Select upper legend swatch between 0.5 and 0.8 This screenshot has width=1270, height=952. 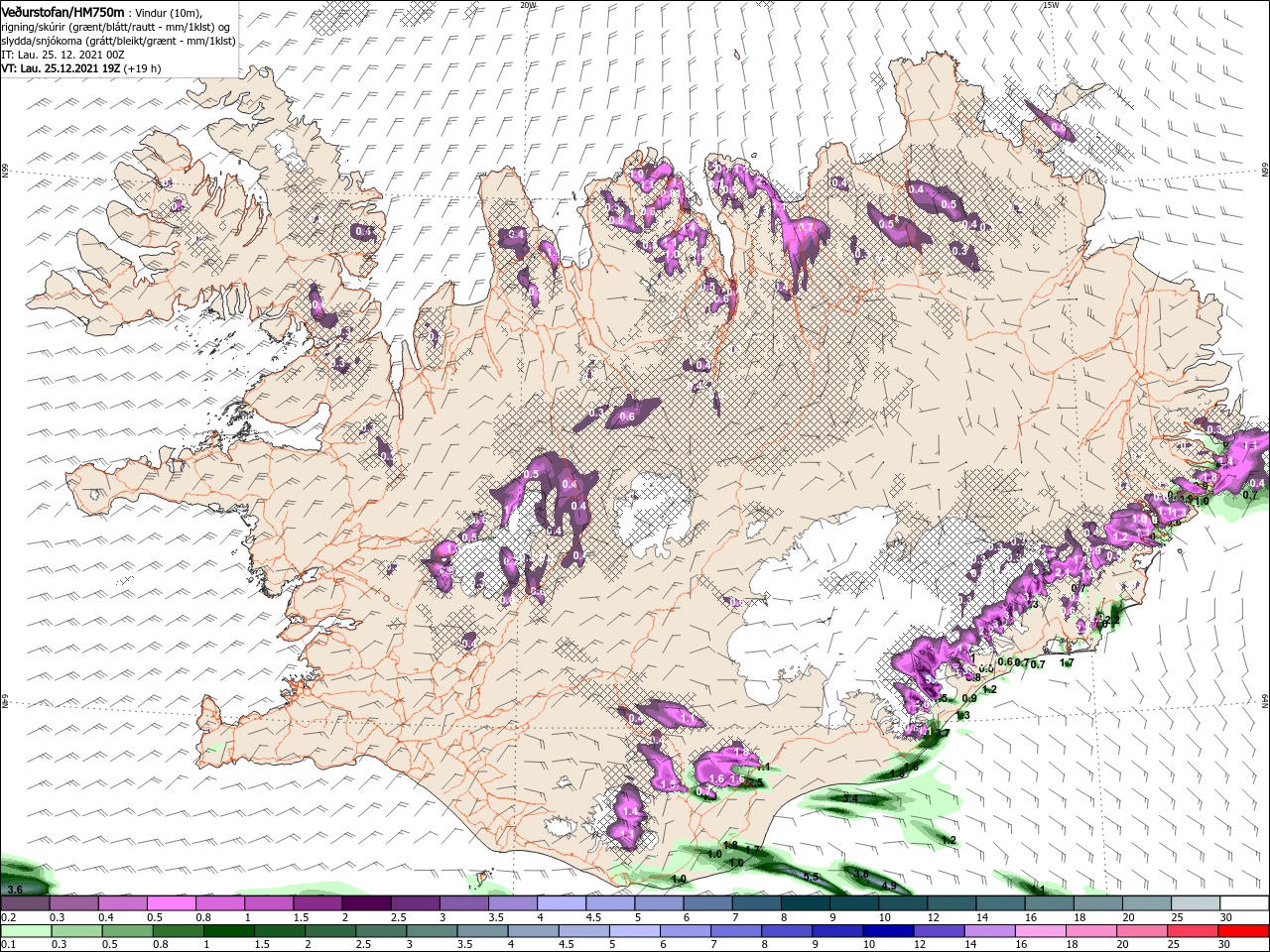point(172,903)
